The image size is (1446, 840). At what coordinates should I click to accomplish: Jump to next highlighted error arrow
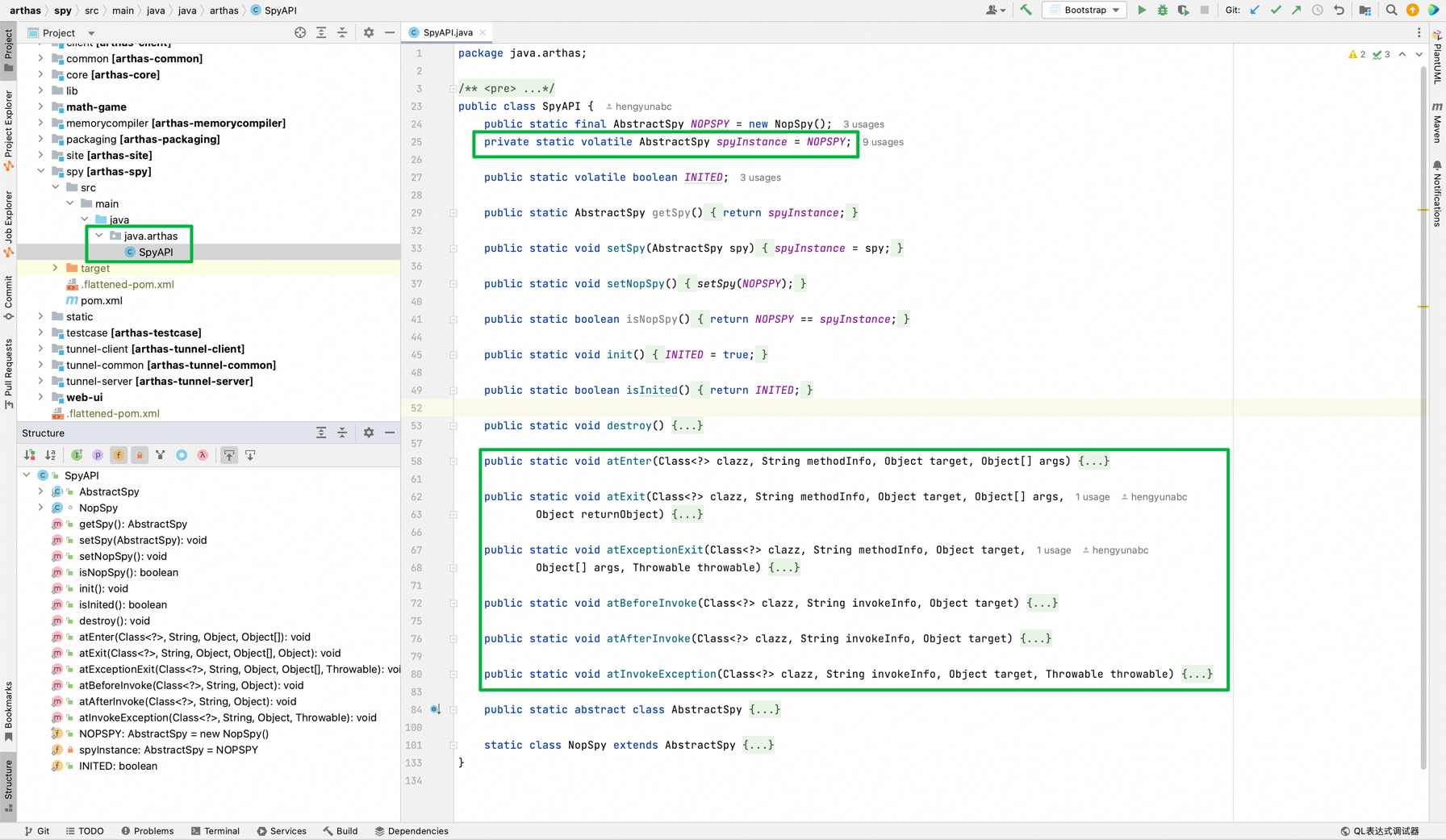click(x=1419, y=54)
